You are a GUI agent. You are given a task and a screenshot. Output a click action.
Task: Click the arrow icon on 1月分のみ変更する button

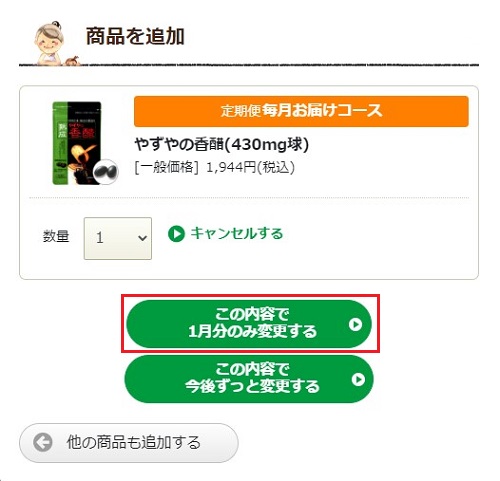(x=355, y=324)
